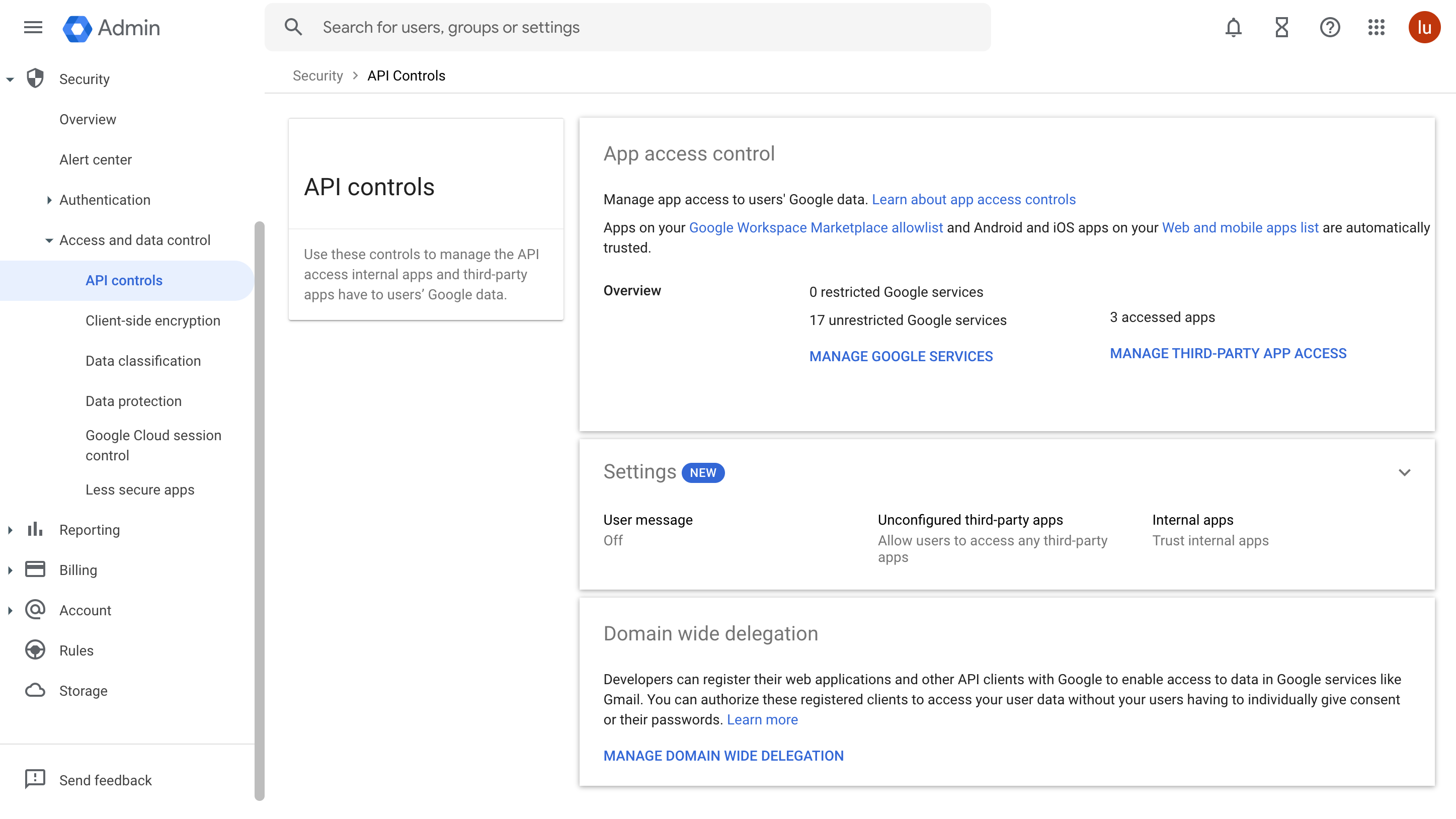
Task: Click the Billing credit card icon
Action: click(35, 570)
